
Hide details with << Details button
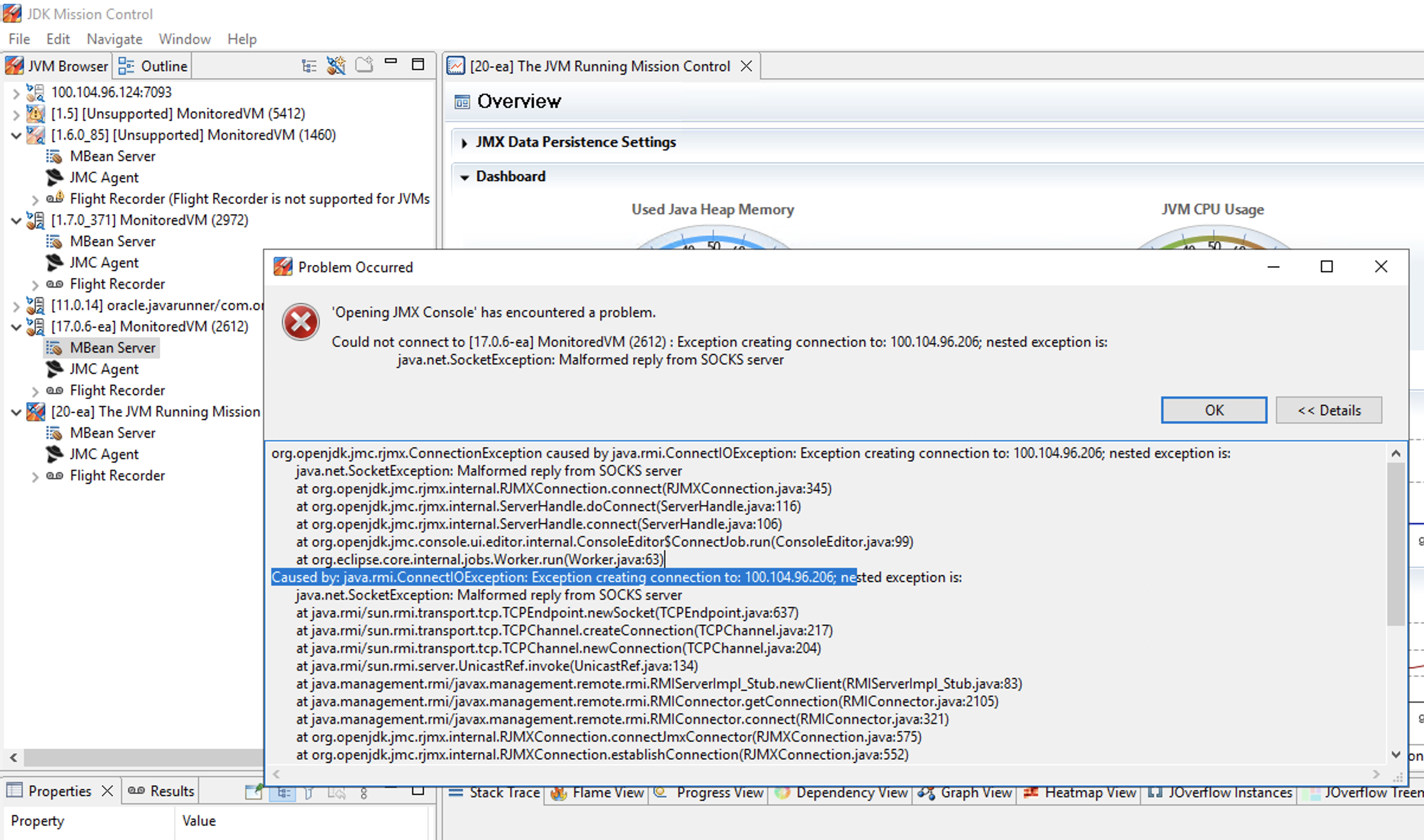coord(1328,410)
